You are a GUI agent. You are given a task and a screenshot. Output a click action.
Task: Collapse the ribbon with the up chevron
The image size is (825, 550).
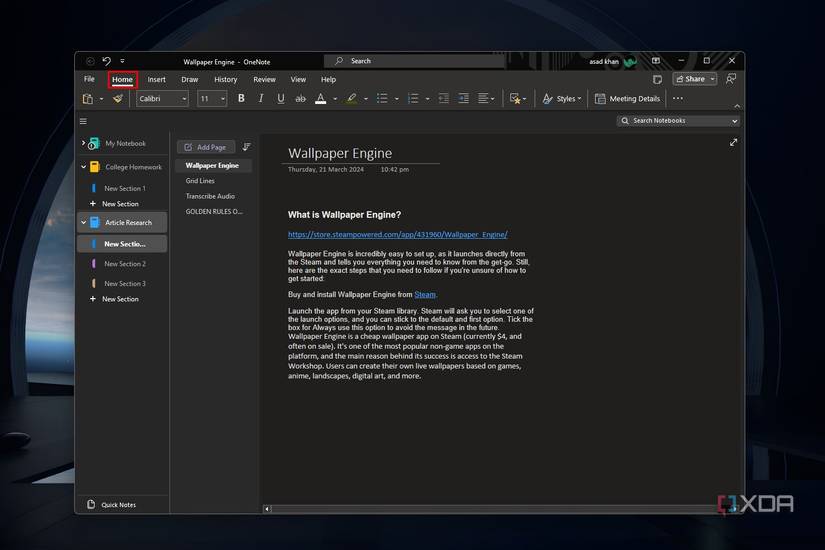pyautogui.click(x=737, y=106)
